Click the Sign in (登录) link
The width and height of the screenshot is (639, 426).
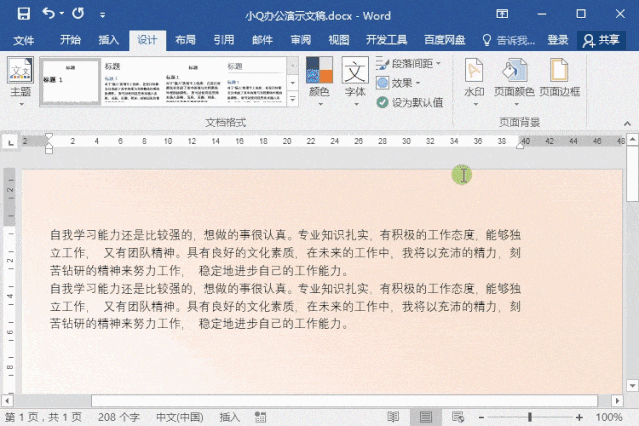coord(557,40)
